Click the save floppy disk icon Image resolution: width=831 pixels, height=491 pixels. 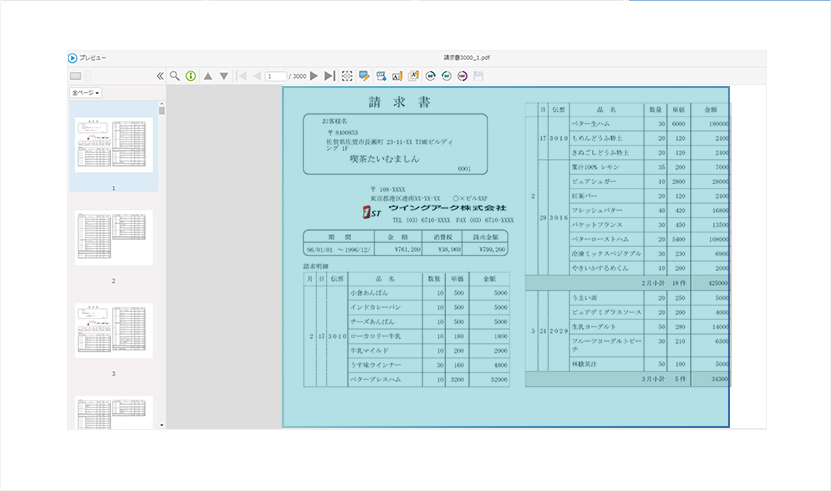pyautogui.click(x=479, y=76)
